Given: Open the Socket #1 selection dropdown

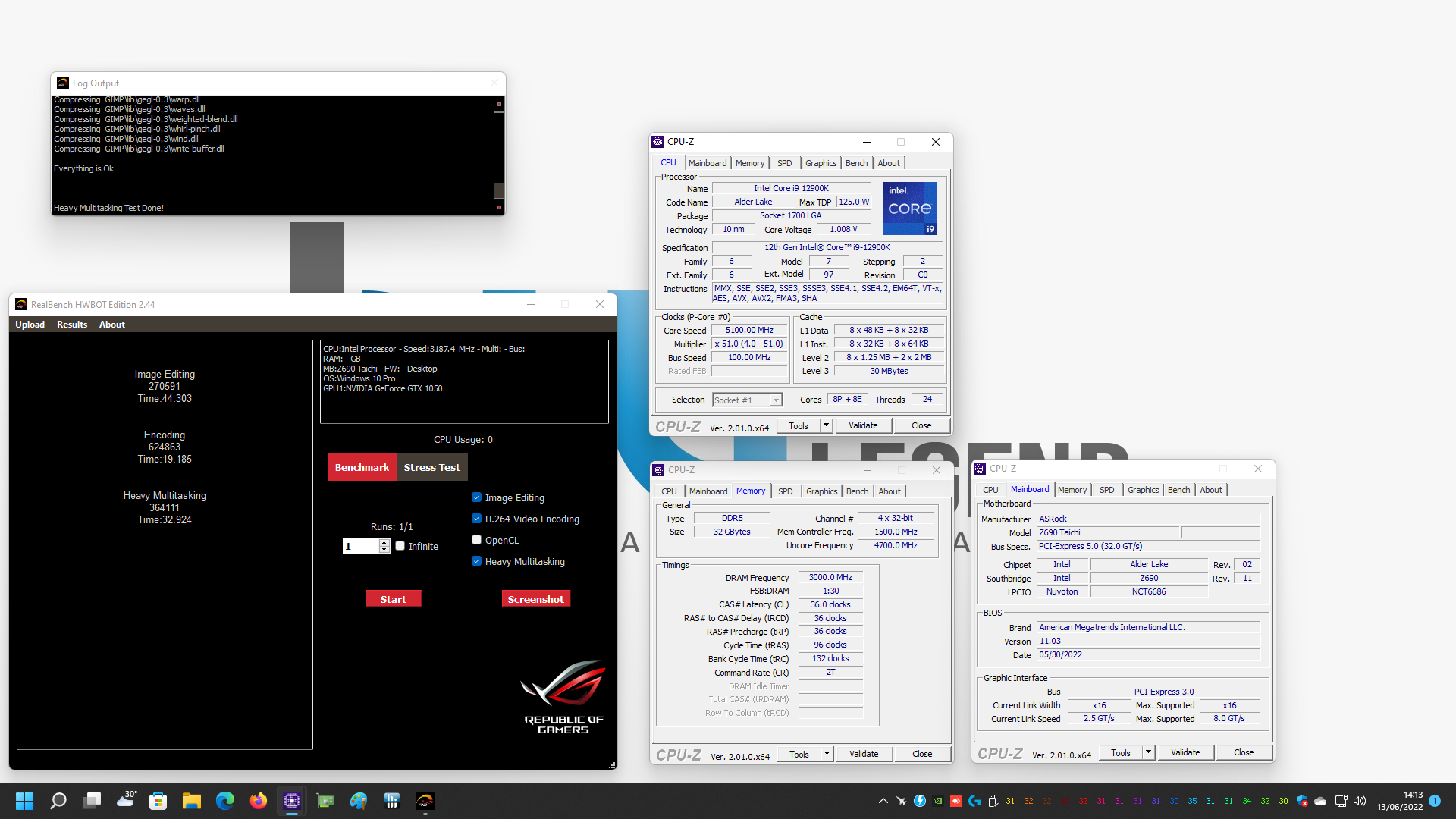Looking at the screenshot, I should tap(747, 400).
